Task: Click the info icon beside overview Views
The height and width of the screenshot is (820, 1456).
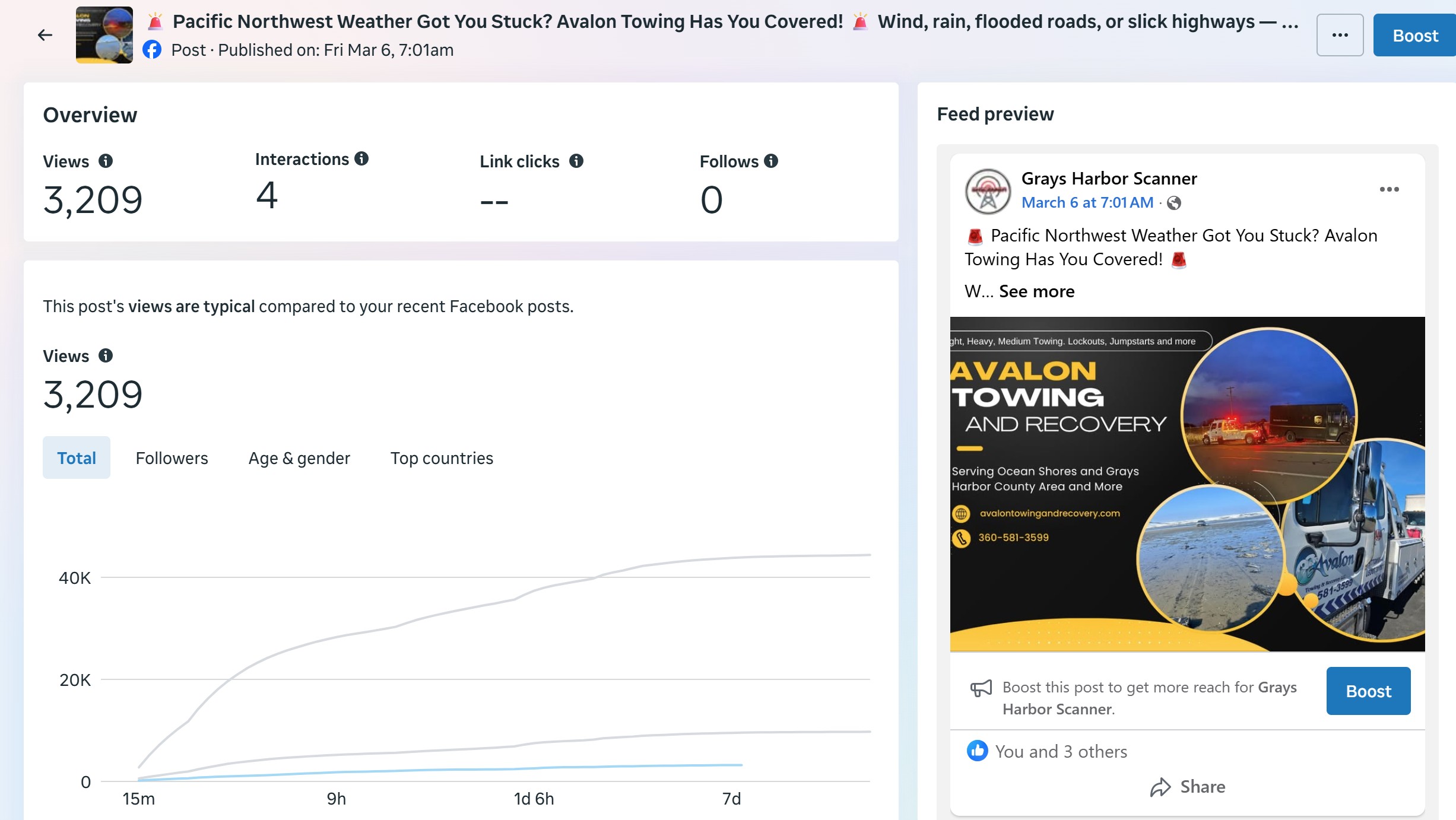Action: tap(106, 161)
